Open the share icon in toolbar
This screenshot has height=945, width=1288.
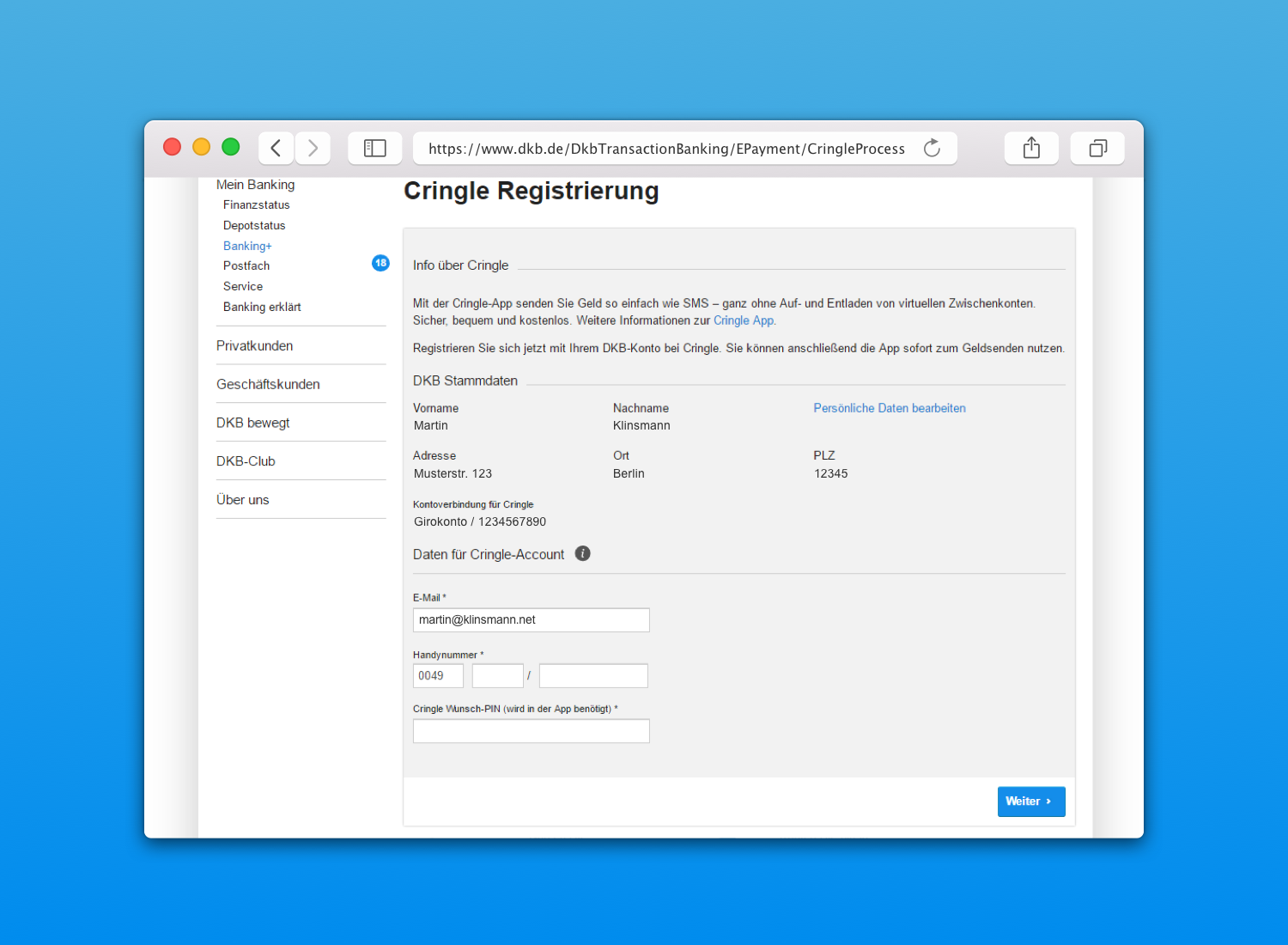1031,148
